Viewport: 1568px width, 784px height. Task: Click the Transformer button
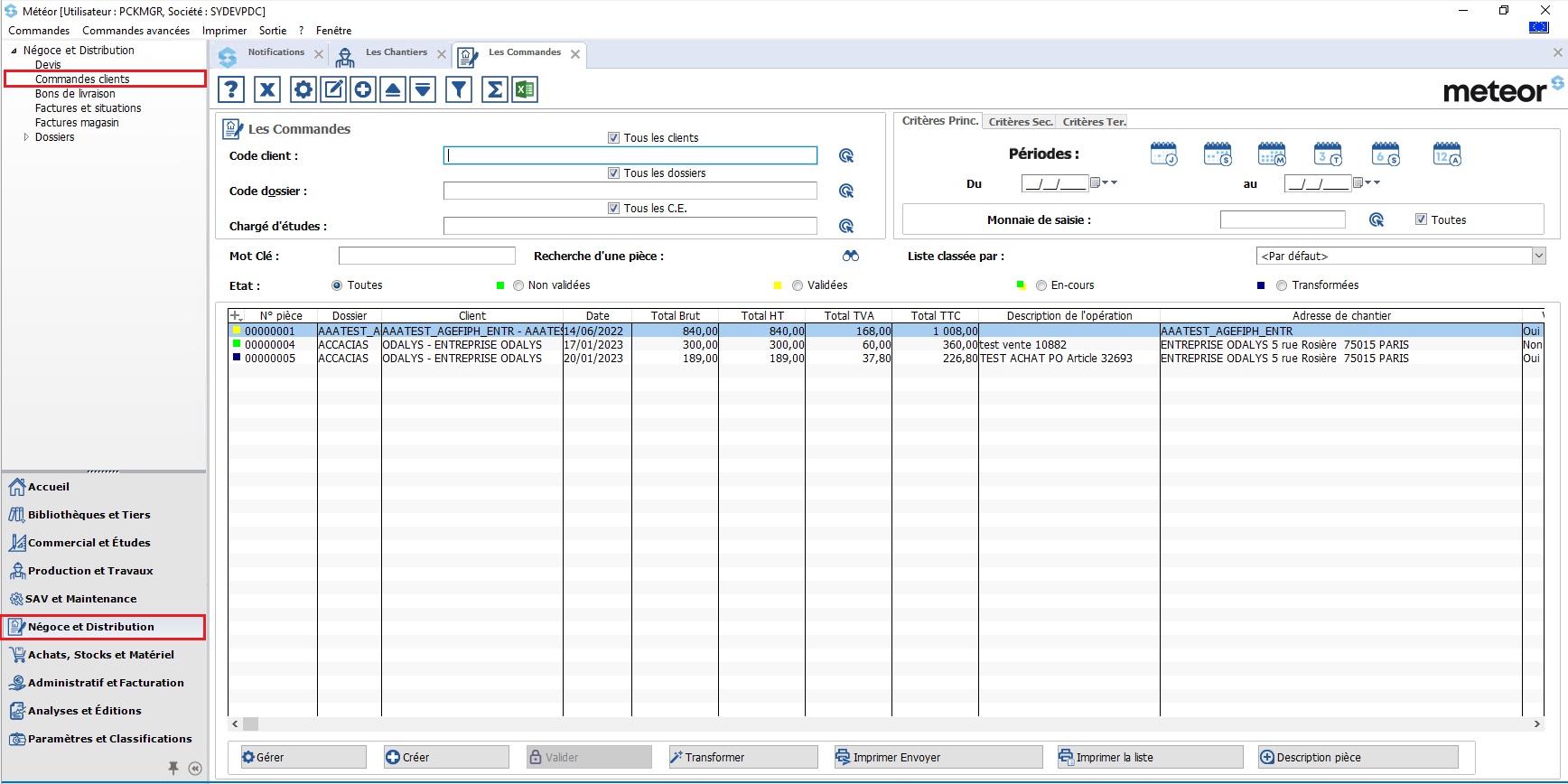(742, 757)
